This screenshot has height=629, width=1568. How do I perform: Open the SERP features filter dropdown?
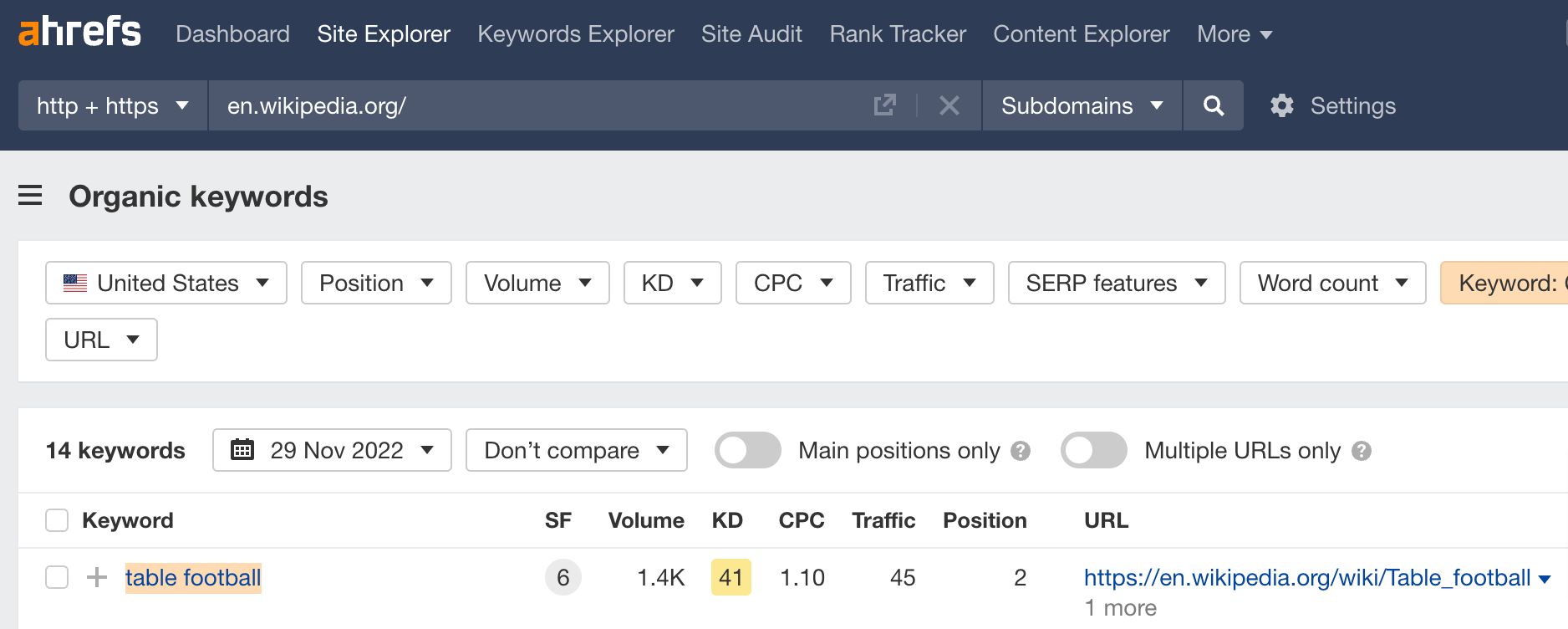tap(1117, 283)
